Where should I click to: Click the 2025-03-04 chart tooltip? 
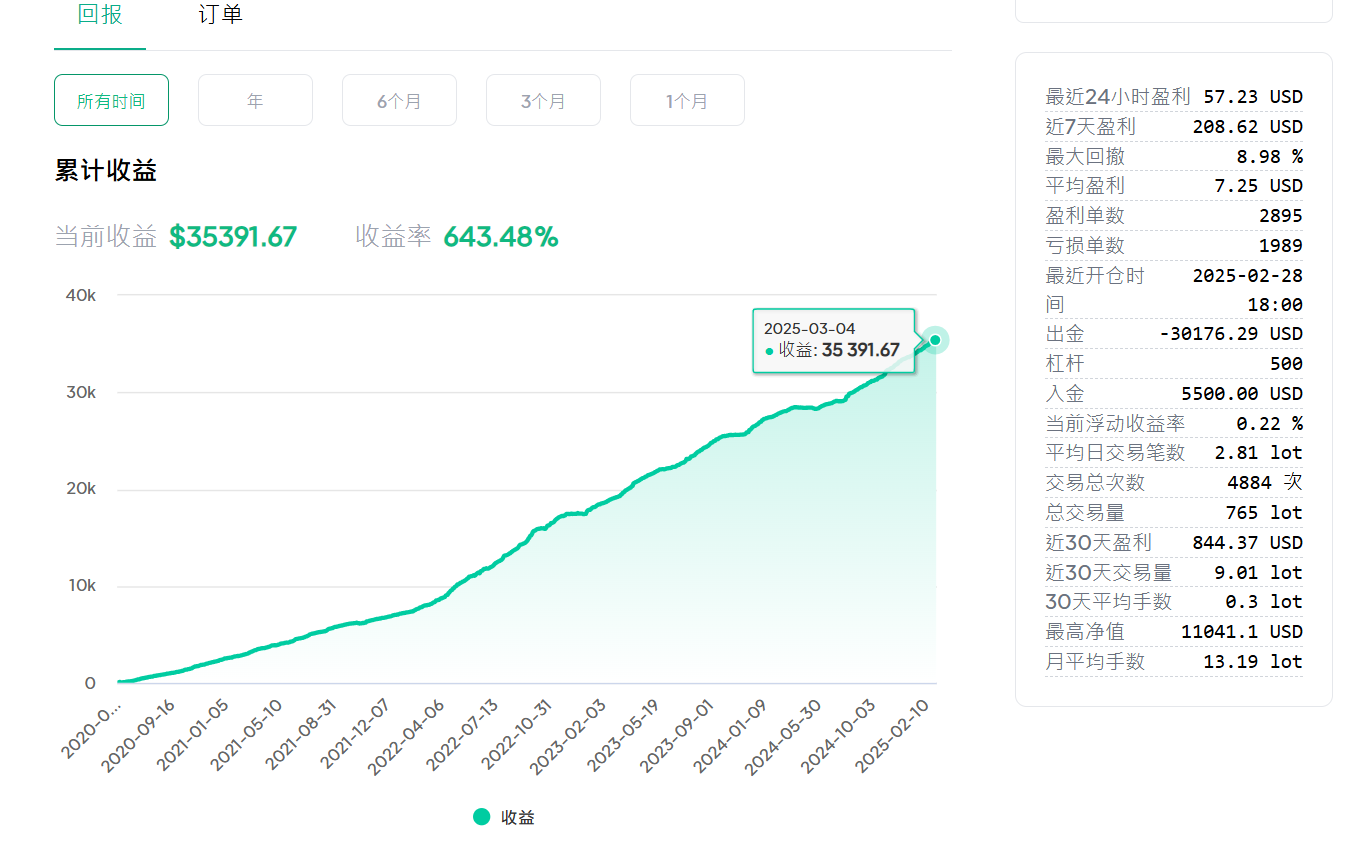click(833, 340)
